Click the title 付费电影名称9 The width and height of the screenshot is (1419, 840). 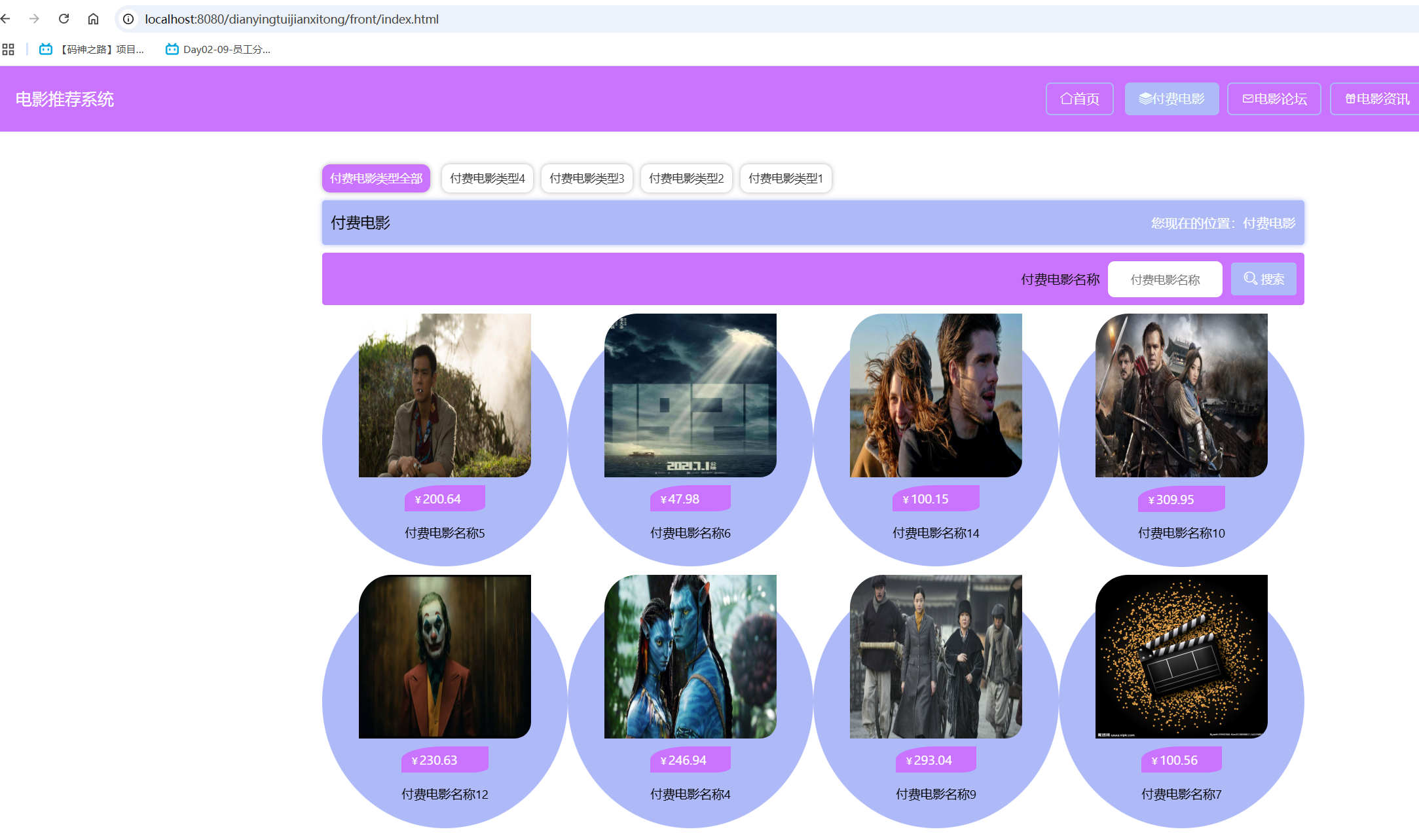(x=936, y=794)
